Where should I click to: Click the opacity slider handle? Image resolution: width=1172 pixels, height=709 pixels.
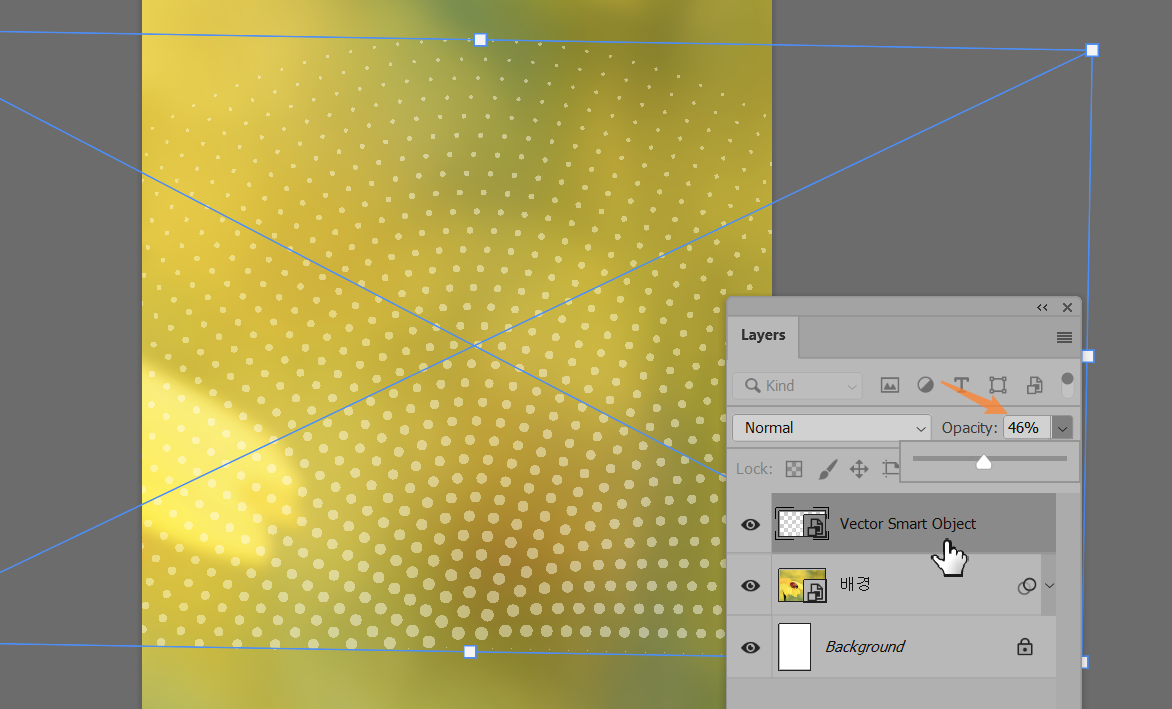pyautogui.click(x=984, y=462)
